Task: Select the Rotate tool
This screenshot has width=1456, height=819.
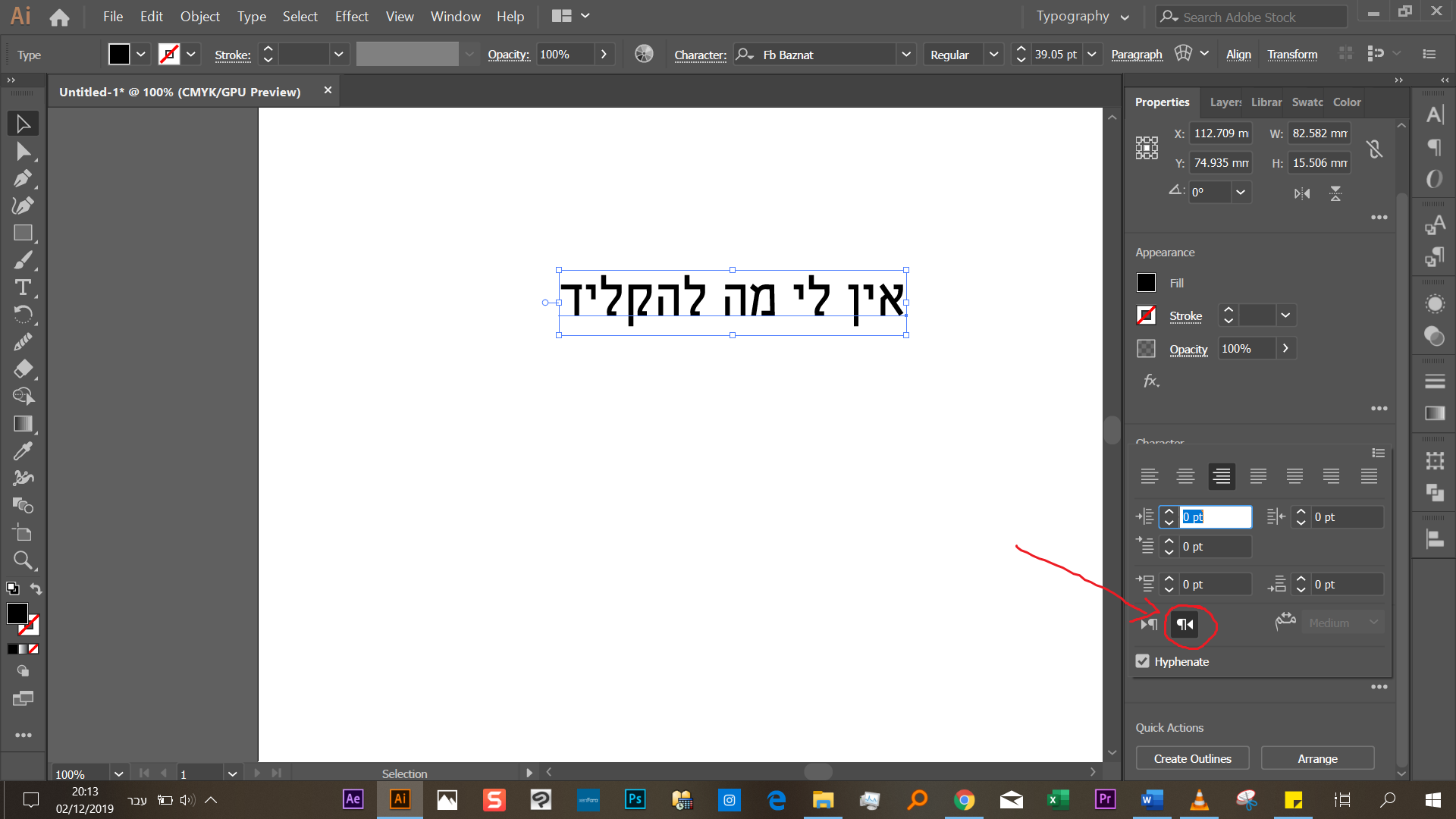Action: point(23,314)
